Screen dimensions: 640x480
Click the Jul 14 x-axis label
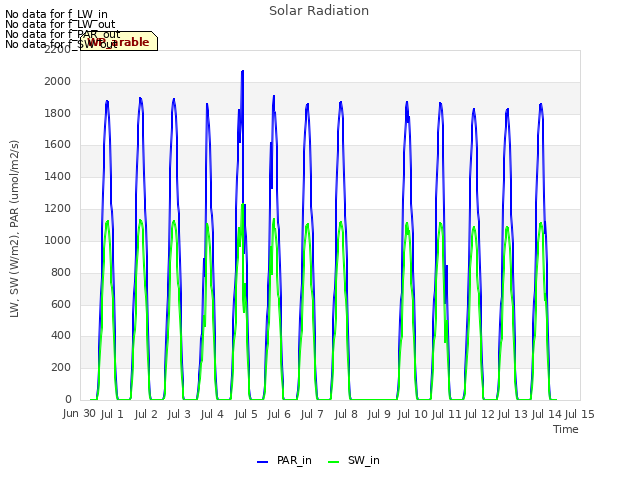547,415
